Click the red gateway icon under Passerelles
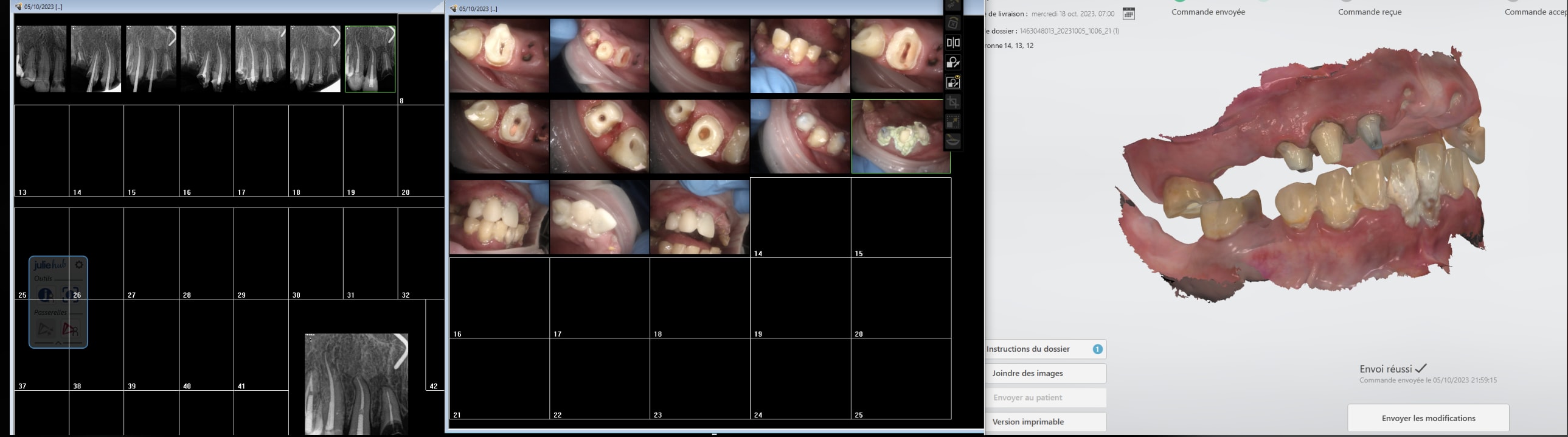The image size is (1568, 437). click(71, 330)
